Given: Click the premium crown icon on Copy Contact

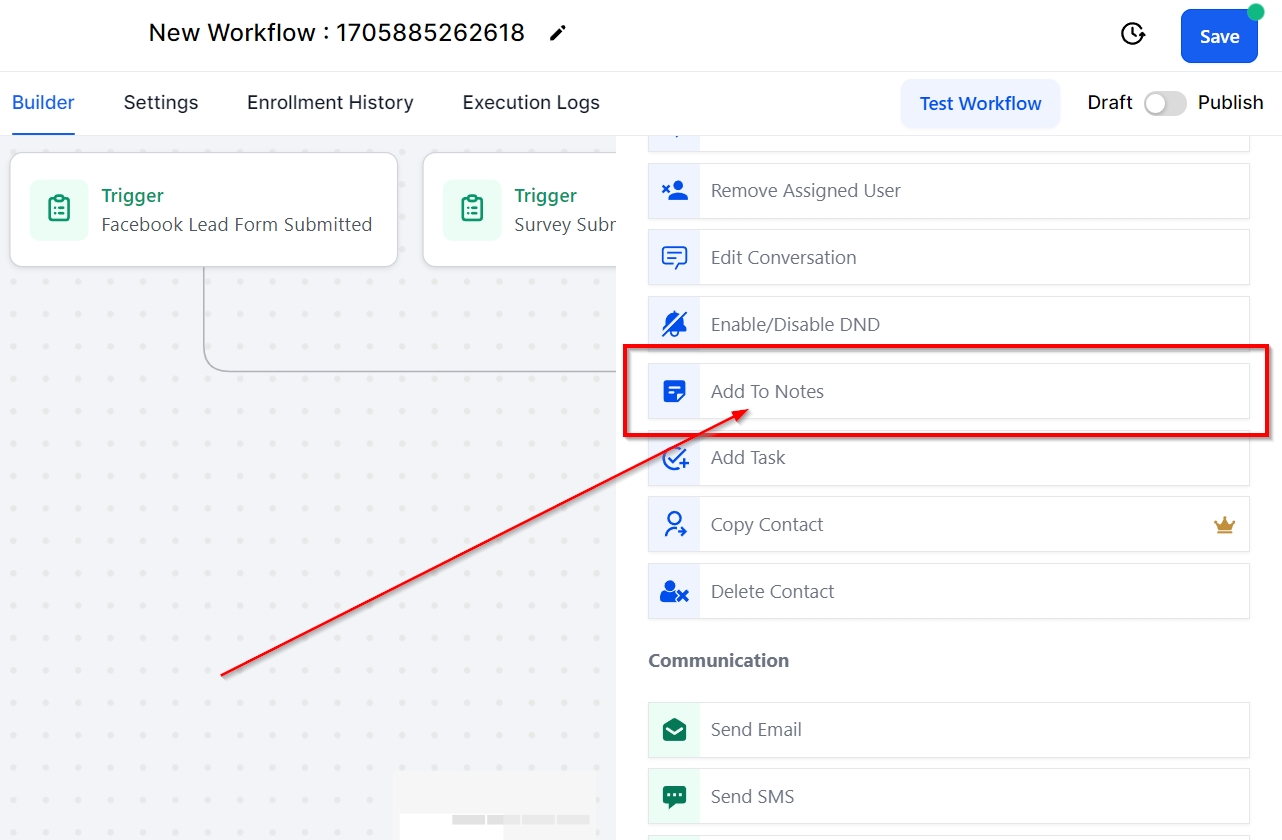Looking at the screenshot, I should [x=1224, y=525].
